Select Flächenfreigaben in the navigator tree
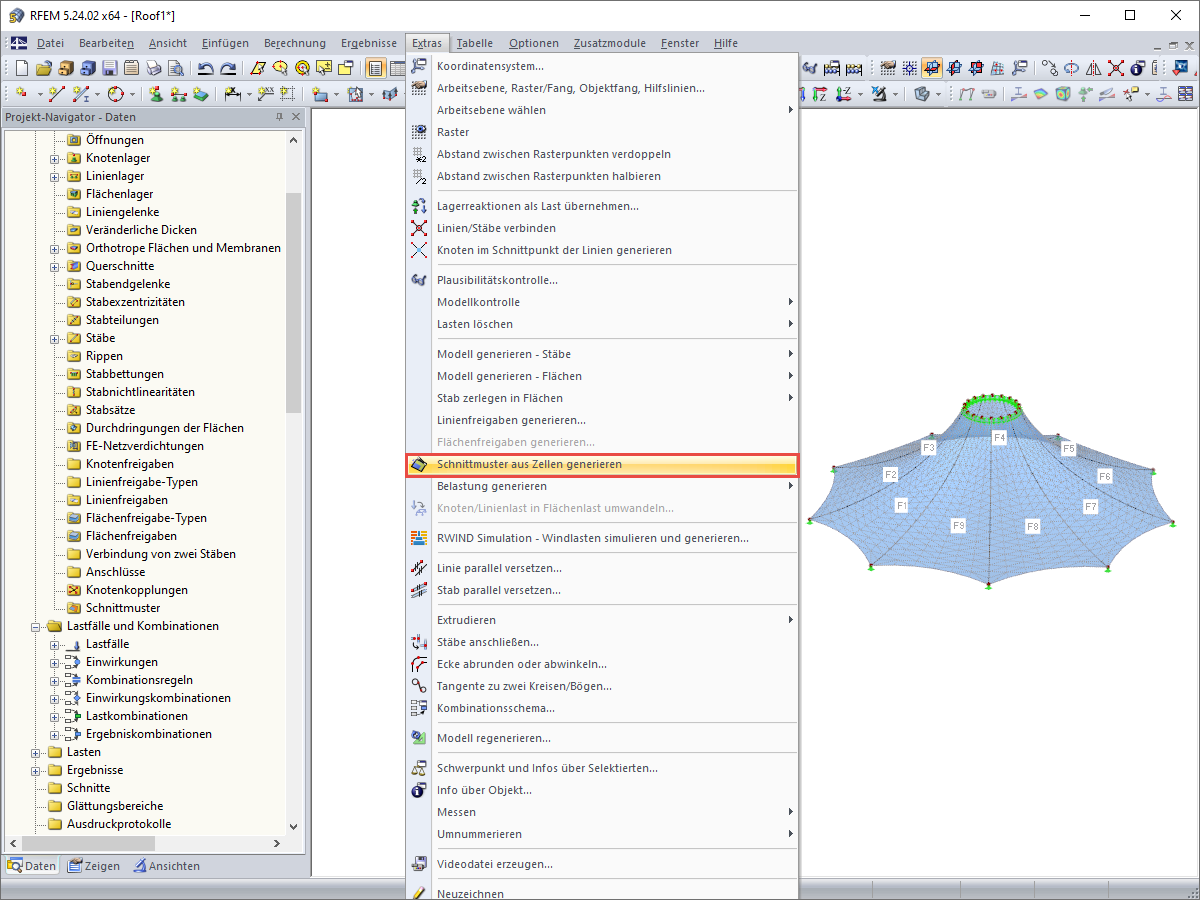Image resolution: width=1200 pixels, height=900 pixels. 131,536
